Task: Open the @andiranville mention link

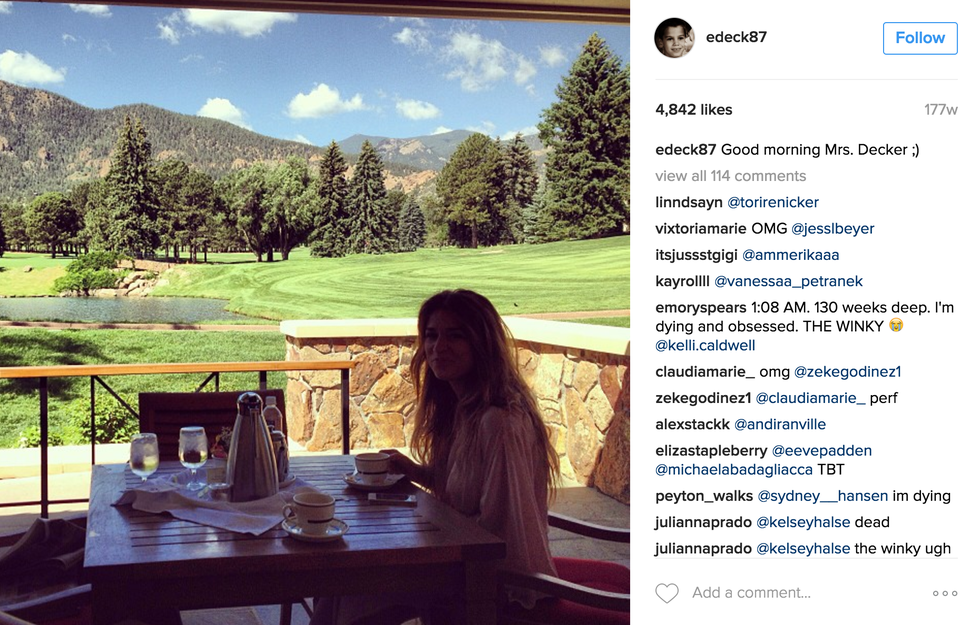Action: pos(779,424)
